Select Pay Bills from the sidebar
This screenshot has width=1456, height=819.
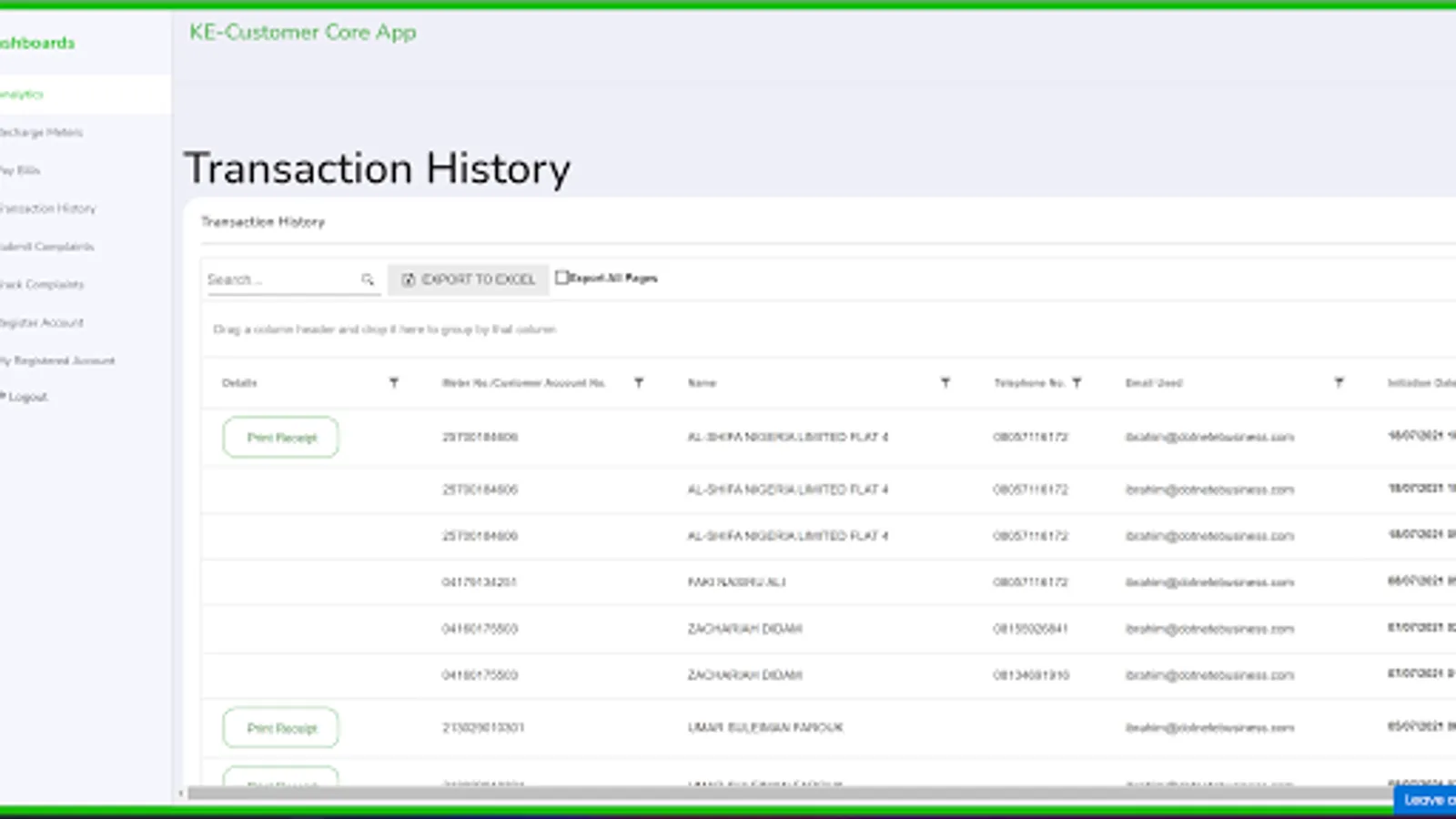coord(20,170)
